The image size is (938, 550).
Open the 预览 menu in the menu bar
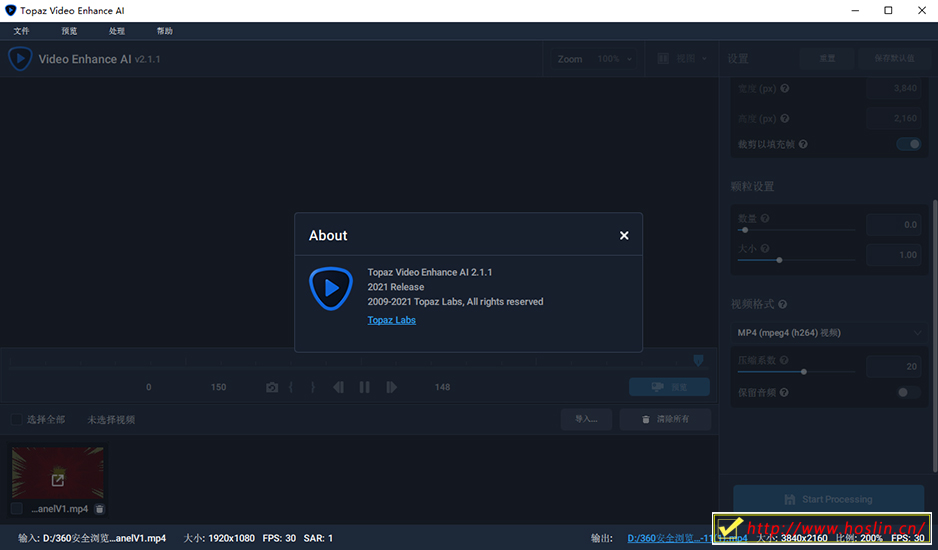click(69, 31)
